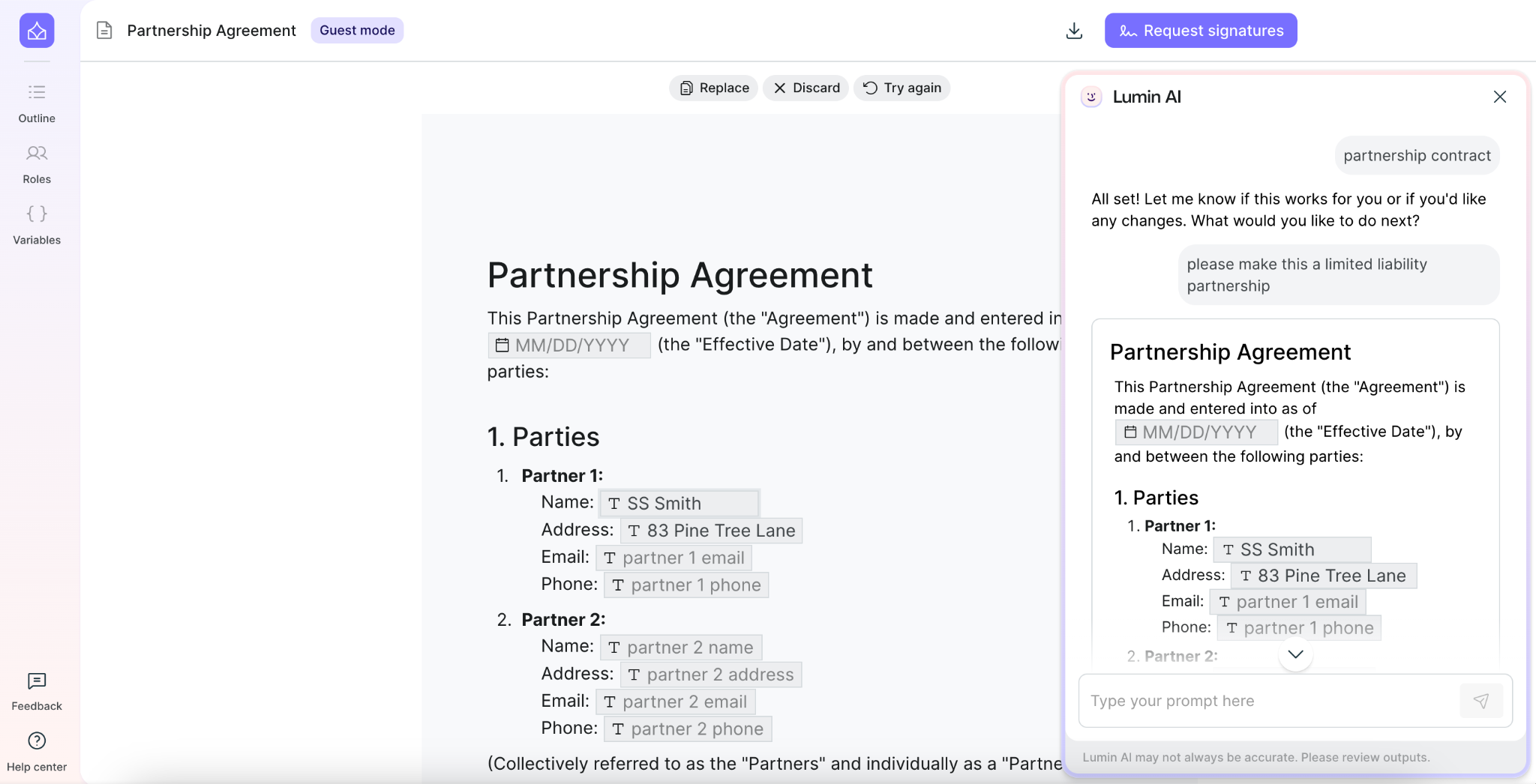Replace the document with the AI version
1536x784 pixels.
tap(712, 88)
